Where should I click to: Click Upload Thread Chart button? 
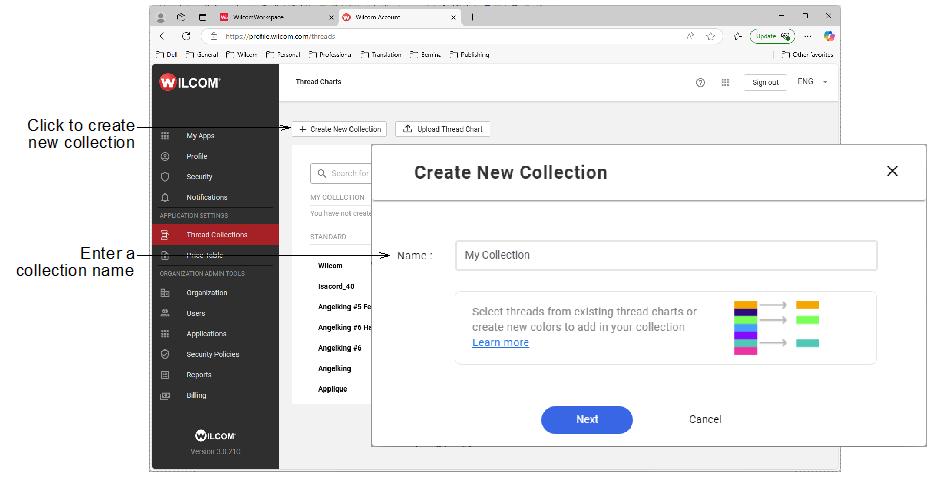442,129
